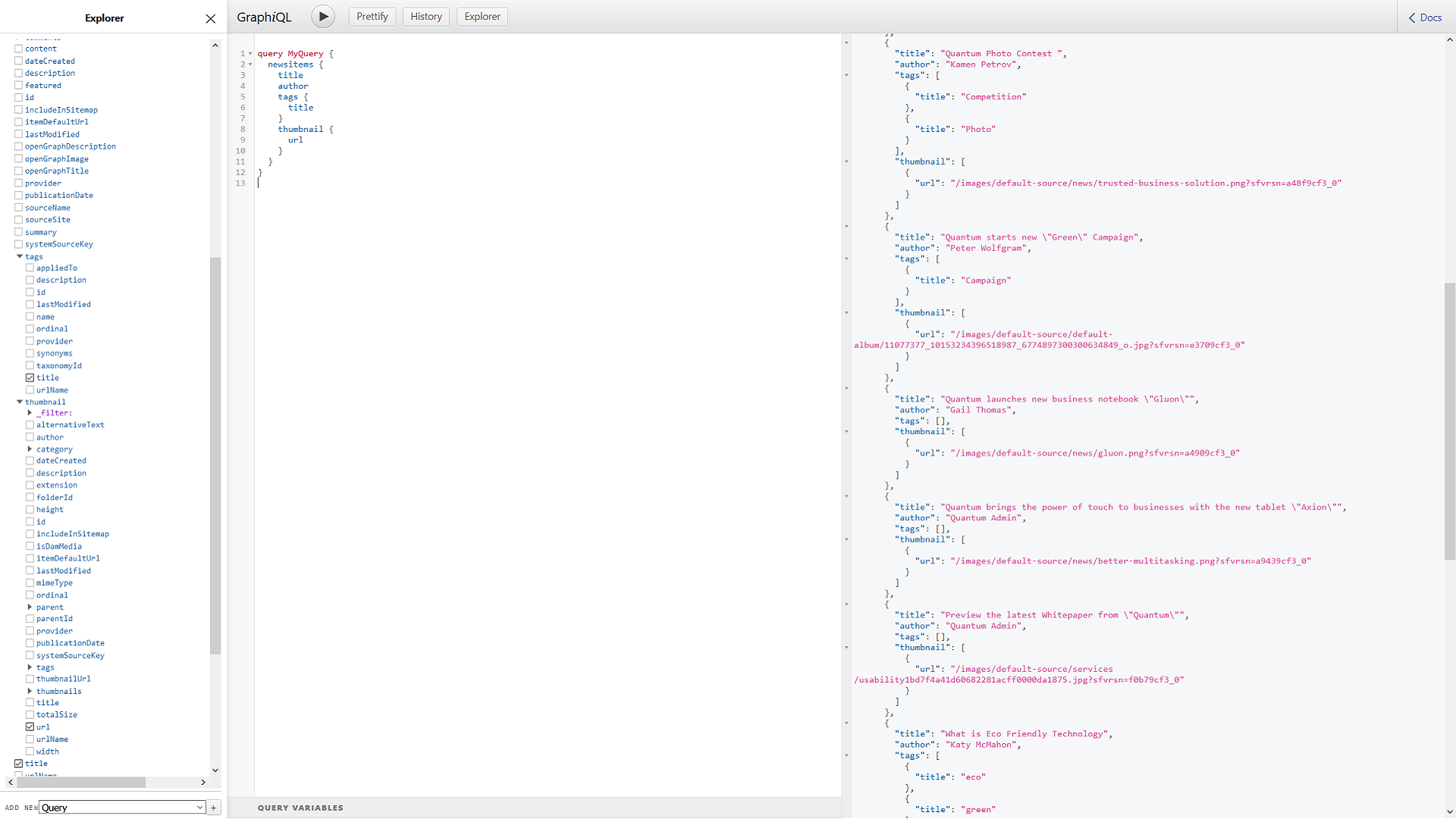This screenshot has height=819, width=1456.
Task: Click the plus icon next to Query dropdown
Action: pyautogui.click(x=214, y=808)
